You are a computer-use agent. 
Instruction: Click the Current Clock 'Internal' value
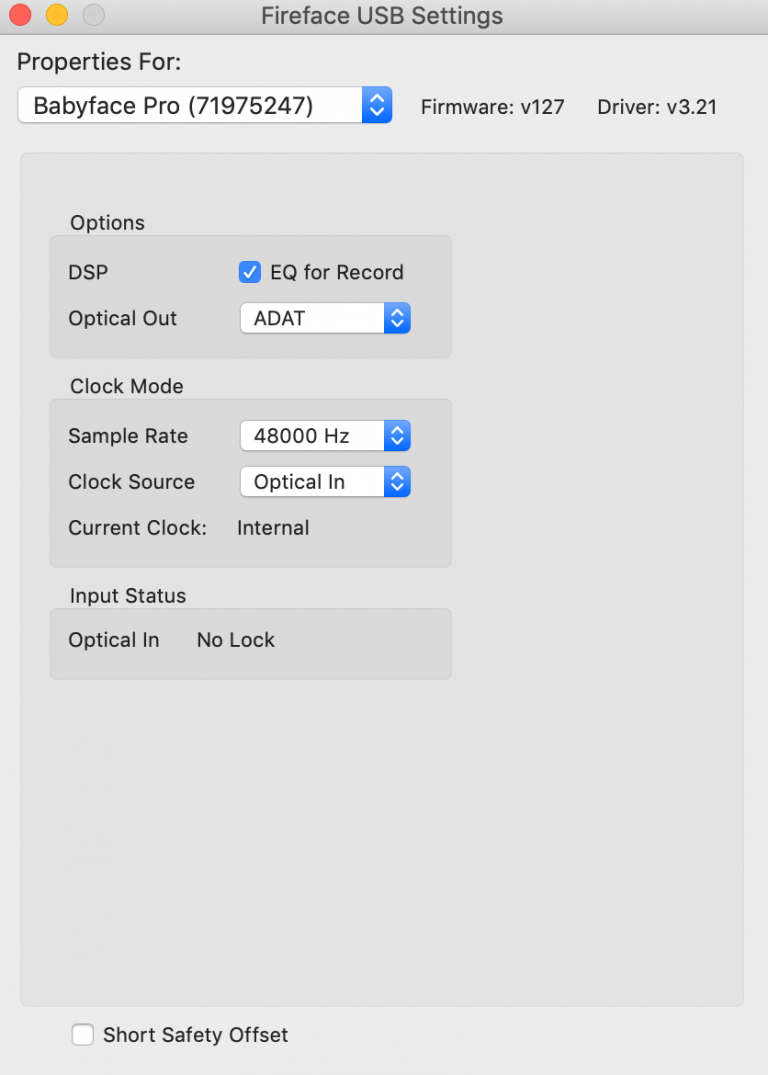(273, 528)
